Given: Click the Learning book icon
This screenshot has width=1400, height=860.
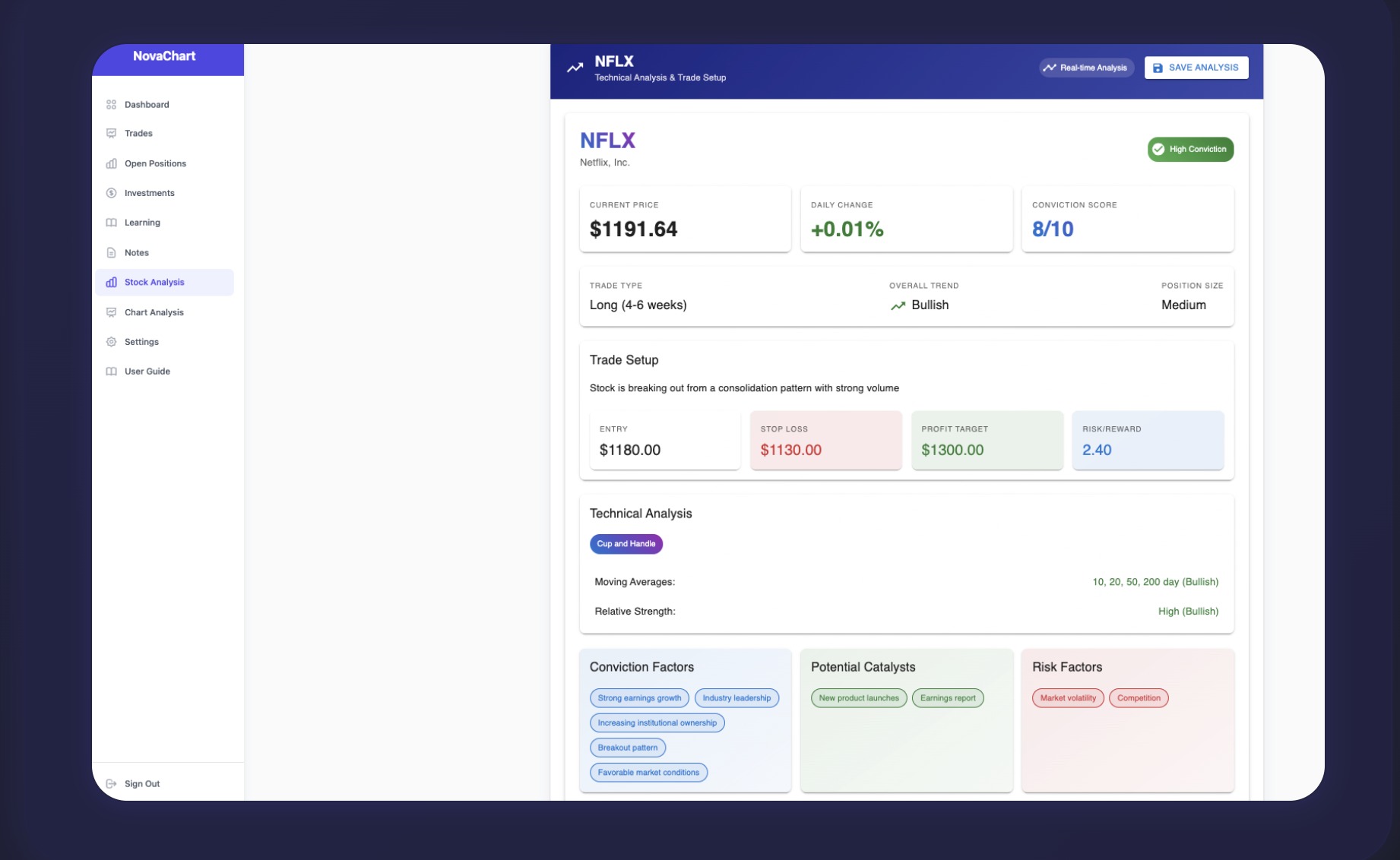Looking at the screenshot, I should tap(111, 223).
